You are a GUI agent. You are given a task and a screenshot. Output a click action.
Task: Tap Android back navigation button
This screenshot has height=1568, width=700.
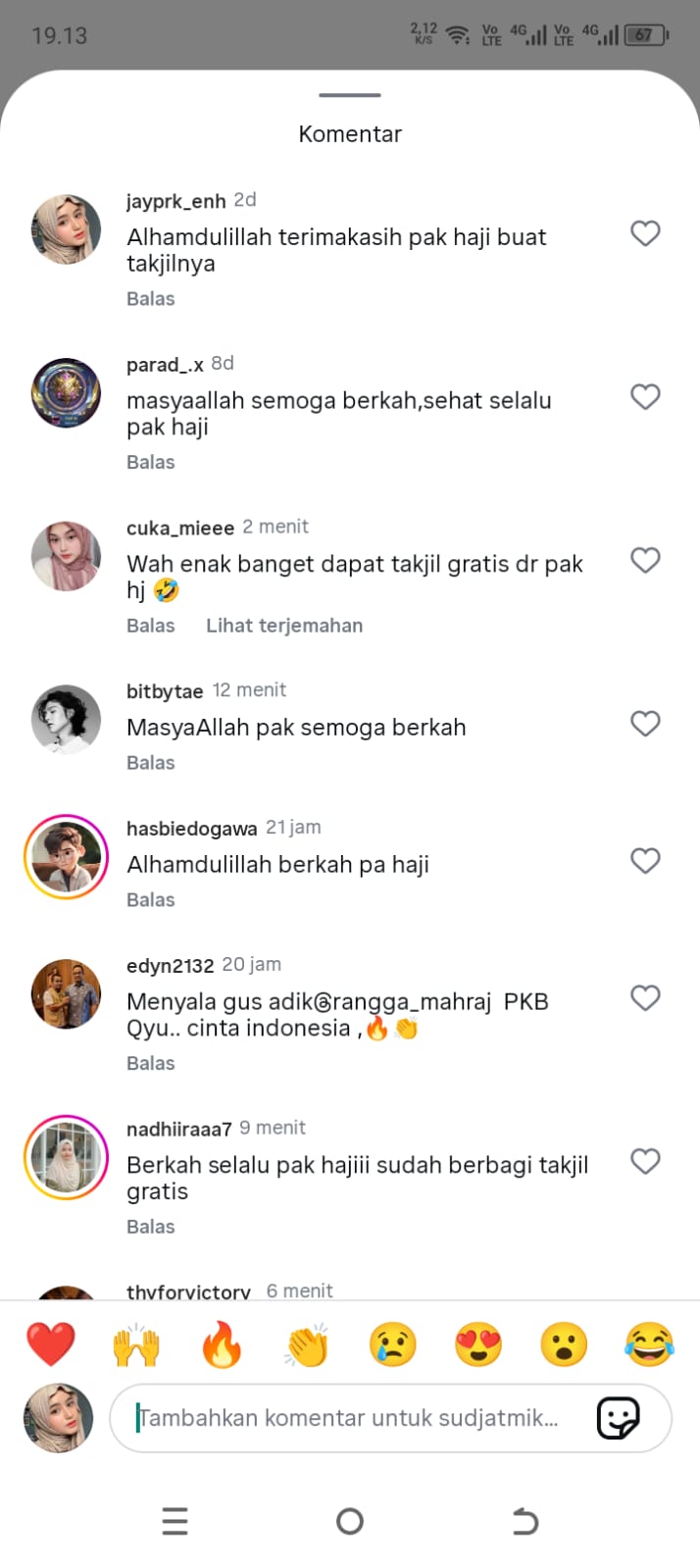525,1521
